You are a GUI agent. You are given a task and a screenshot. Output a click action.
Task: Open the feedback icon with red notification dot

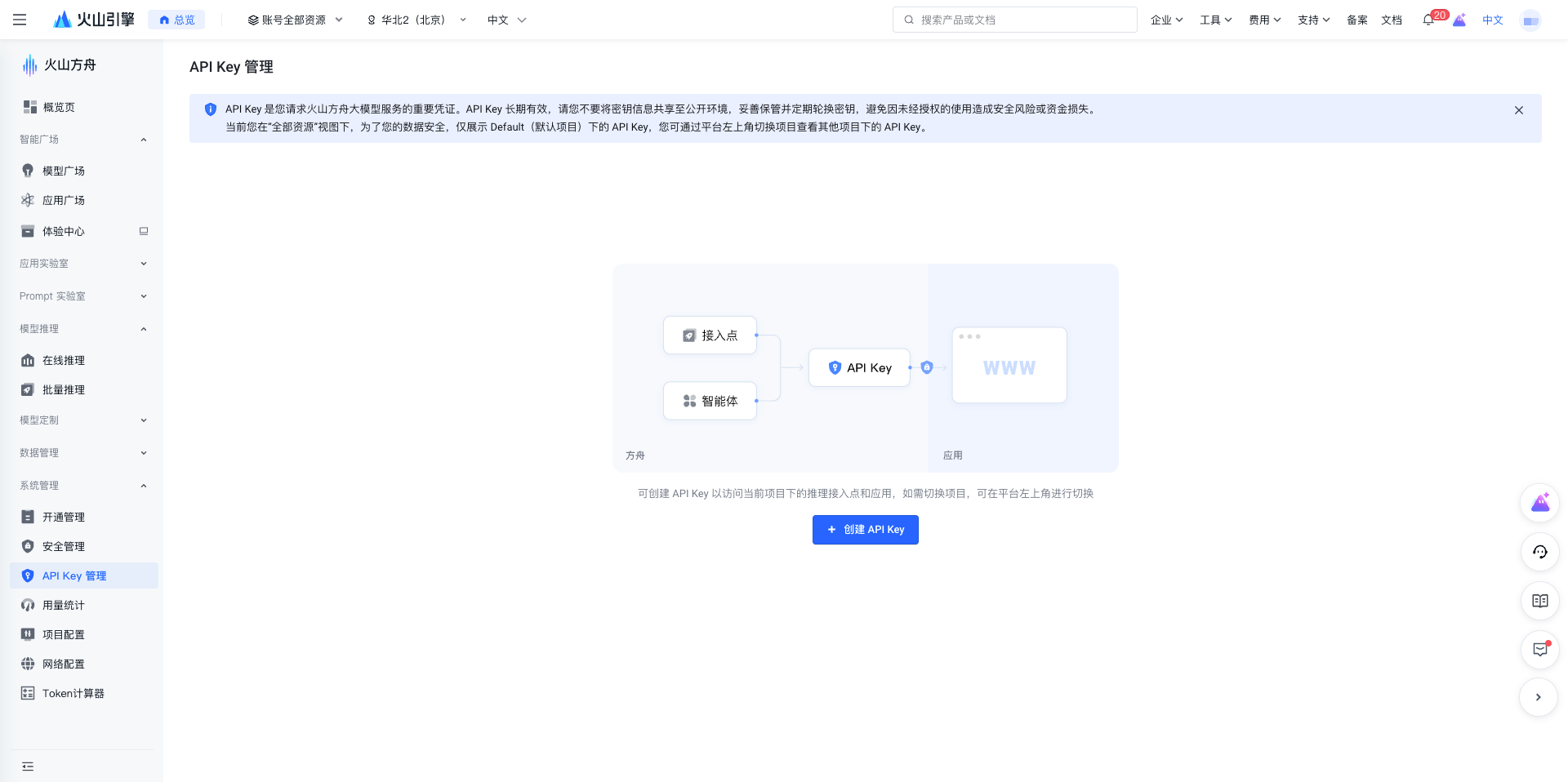pyautogui.click(x=1539, y=650)
